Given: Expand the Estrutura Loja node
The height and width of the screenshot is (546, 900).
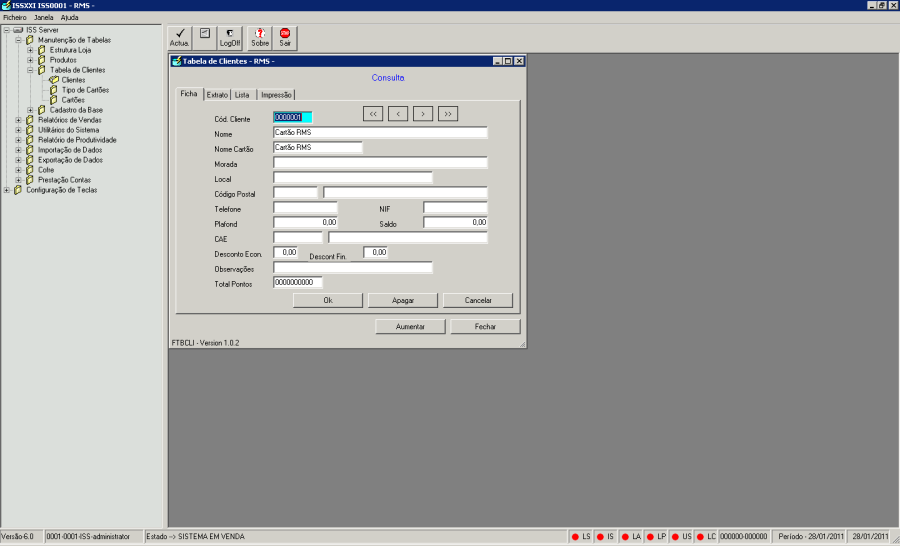Looking at the screenshot, I should (30, 50).
